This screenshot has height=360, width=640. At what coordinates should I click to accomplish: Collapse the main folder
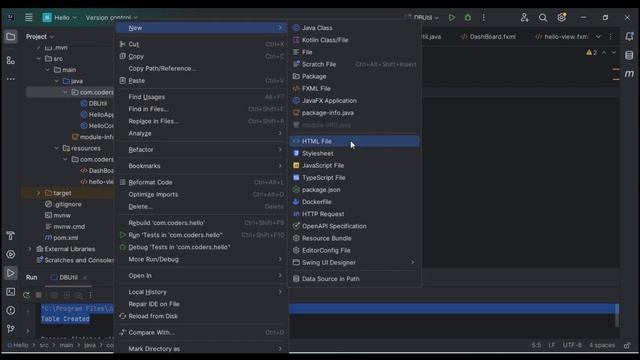[47, 70]
